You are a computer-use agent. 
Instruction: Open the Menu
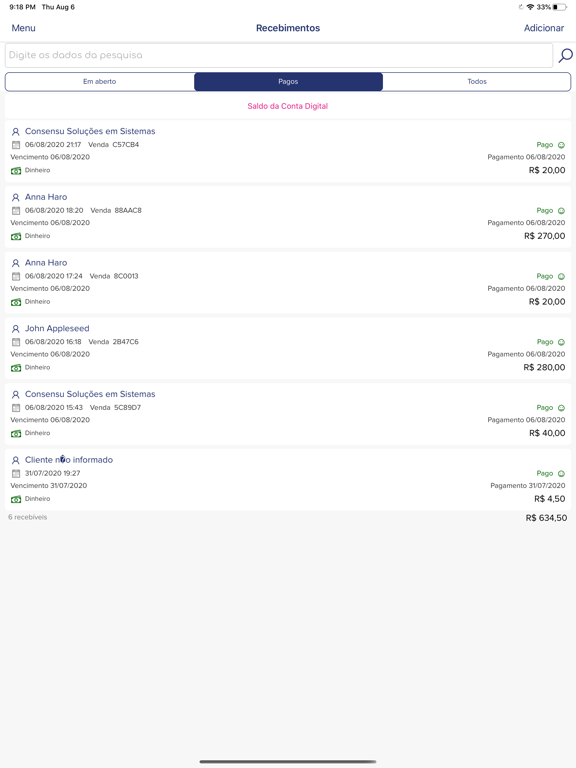[24, 28]
